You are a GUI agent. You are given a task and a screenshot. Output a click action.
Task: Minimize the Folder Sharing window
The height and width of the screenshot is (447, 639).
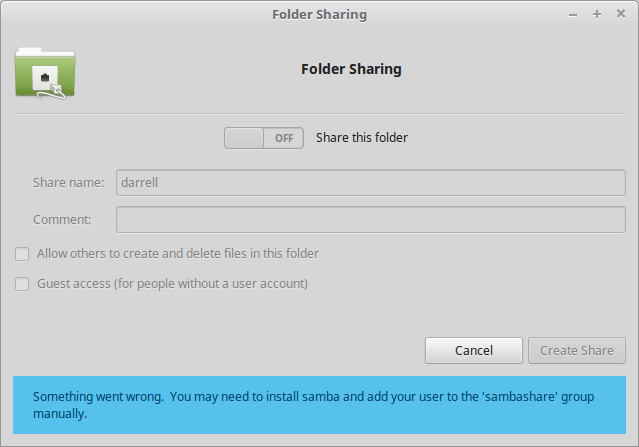click(573, 14)
